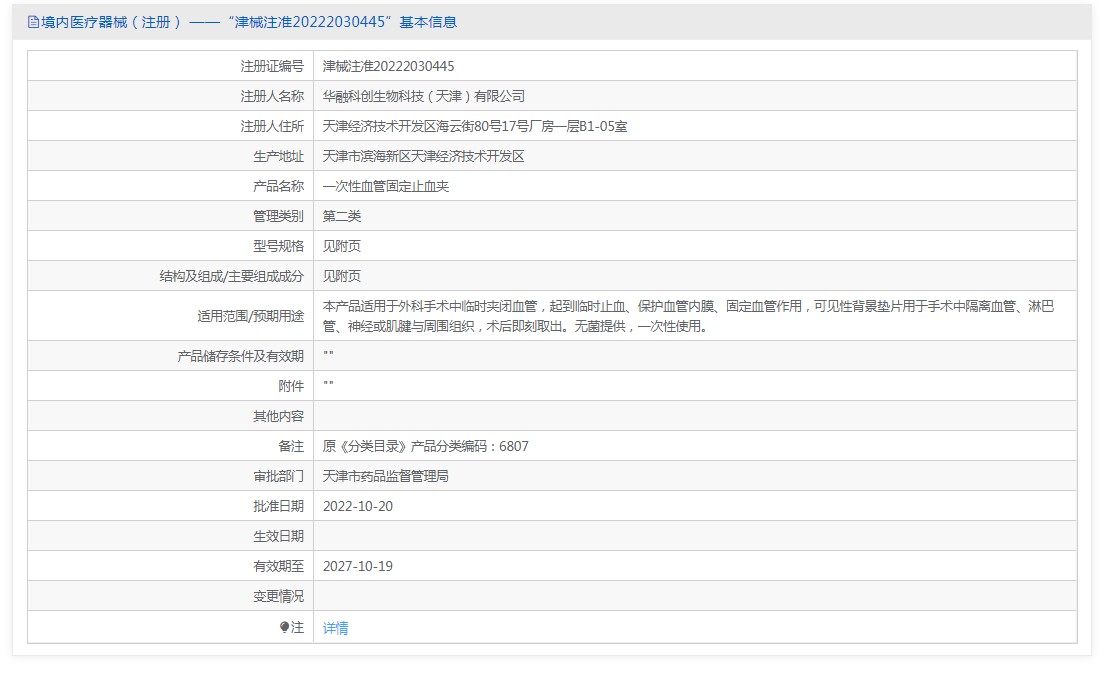Viewport: 1119px width, 682px height.
Task: Click the 结构及组成/主要组成成分 label
Action: pos(231,276)
